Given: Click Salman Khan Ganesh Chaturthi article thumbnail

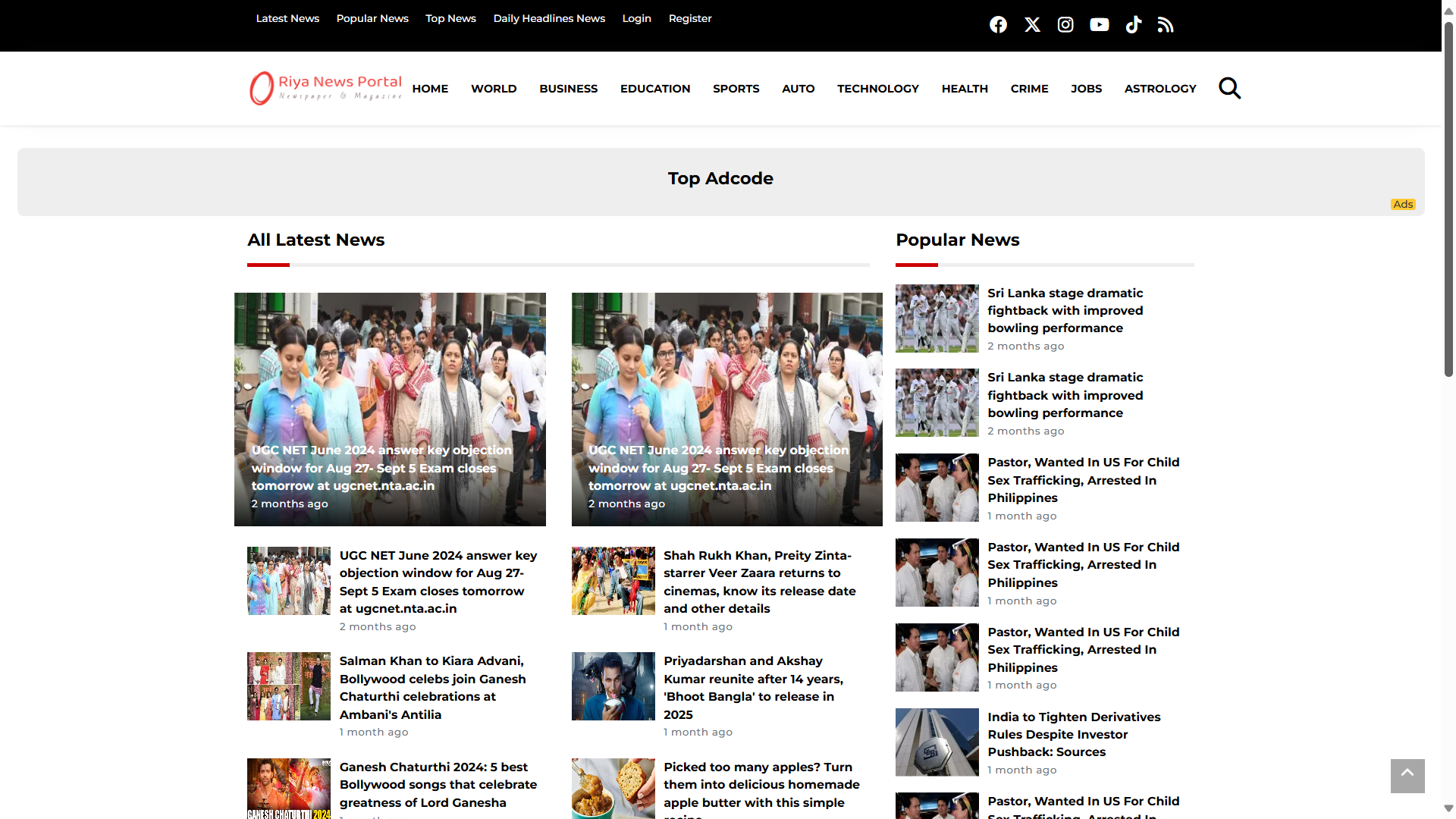Looking at the screenshot, I should (x=289, y=686).
